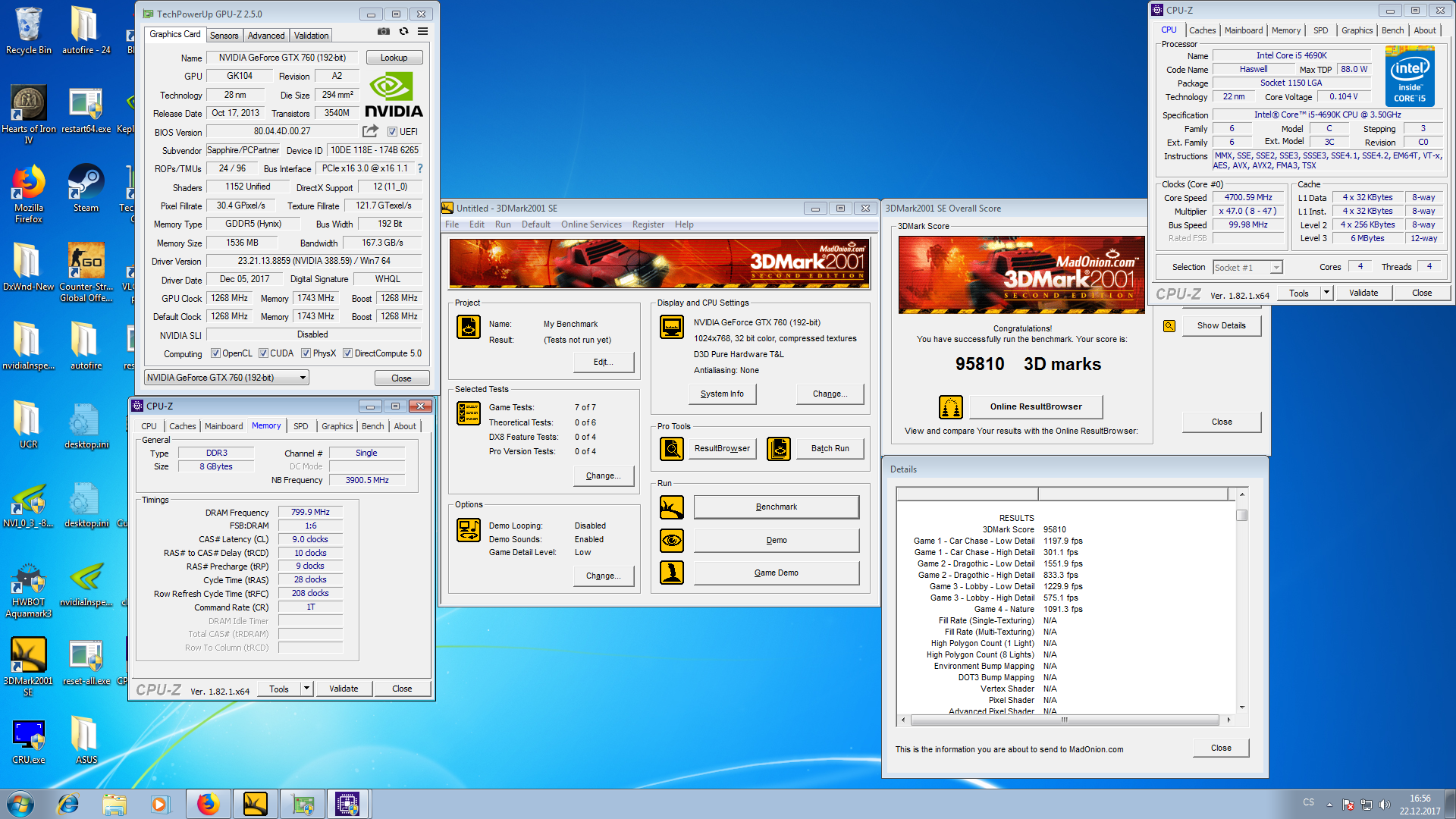The width and height of the screenshot is (1456, 819).
Task: Click the Selected Tests checklist icon
Action: pos(469,413)
